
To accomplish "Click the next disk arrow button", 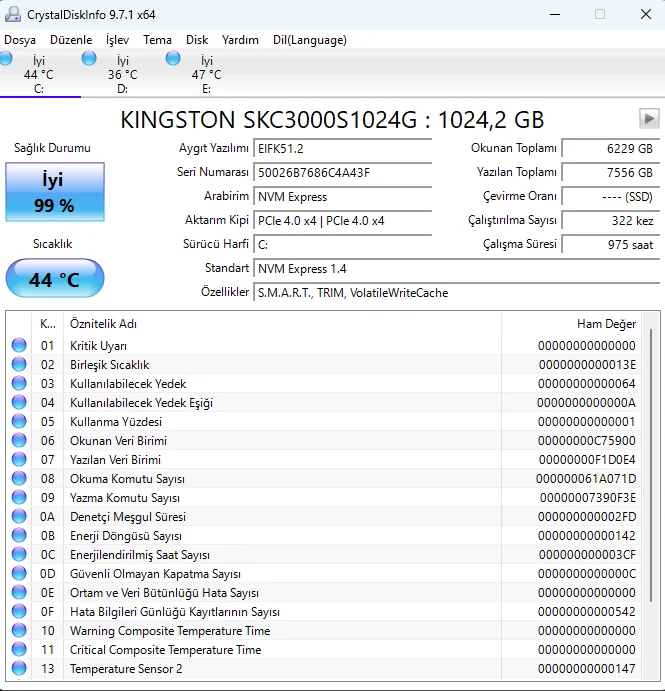I will click(649, 119).
